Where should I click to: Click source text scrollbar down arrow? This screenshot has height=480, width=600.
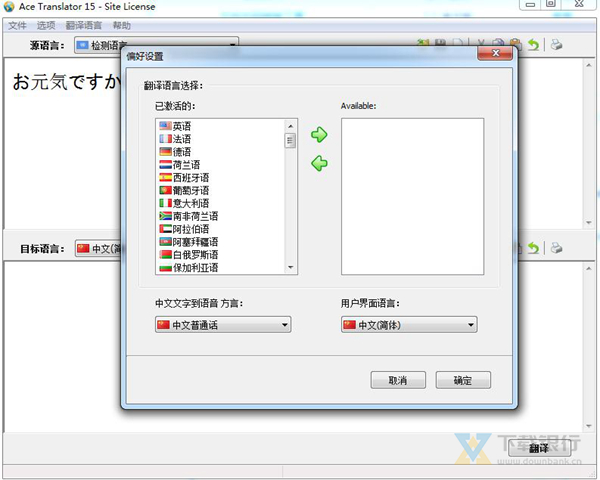pos(589,223)
